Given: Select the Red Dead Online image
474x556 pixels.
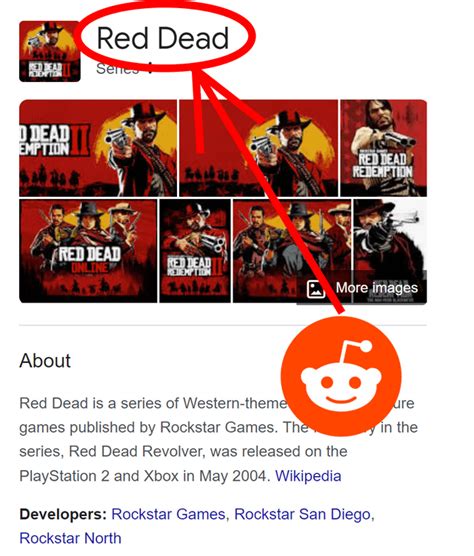Looking at the screenshot, I should click(88, 251).
